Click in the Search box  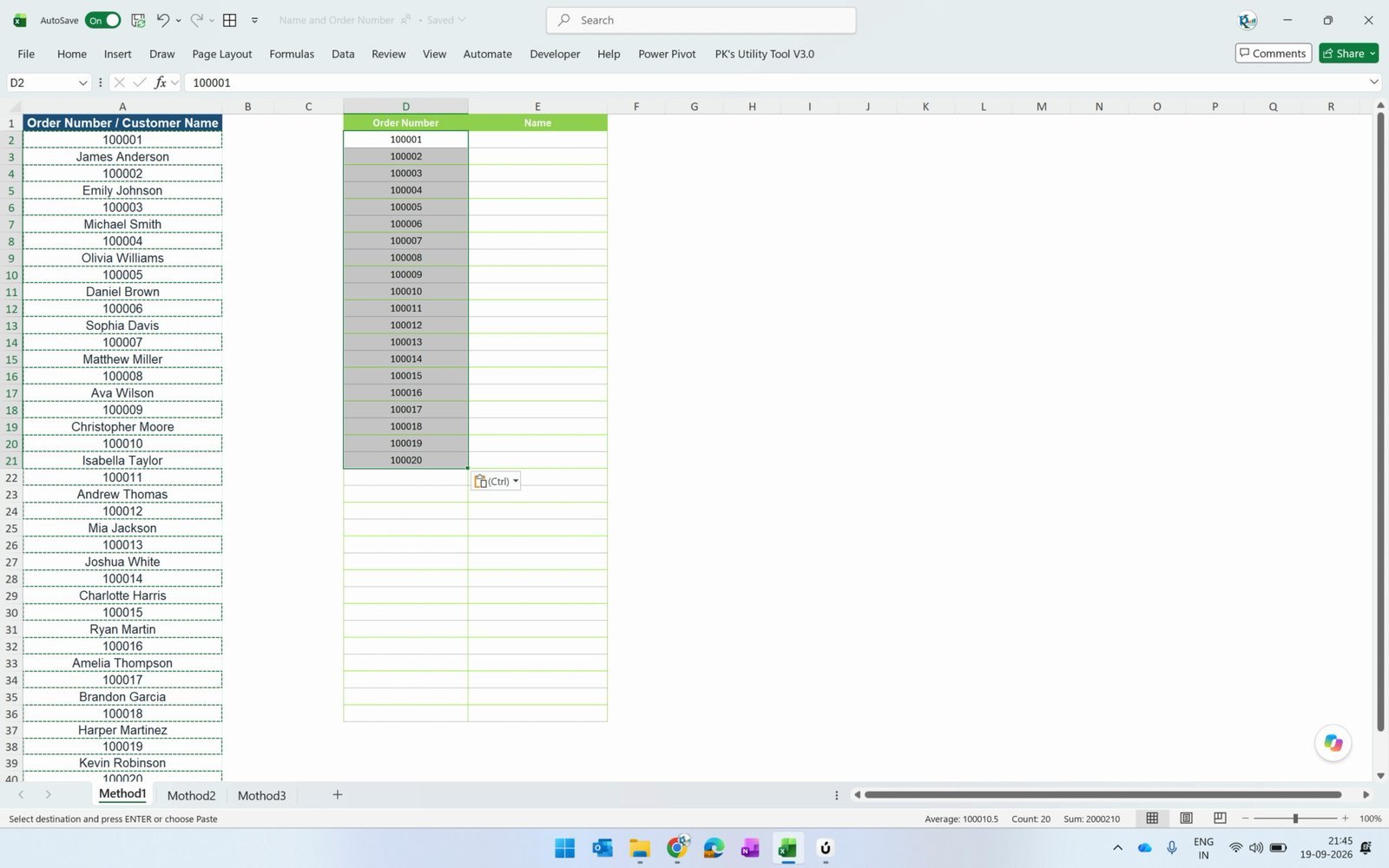tap(701, 20)
